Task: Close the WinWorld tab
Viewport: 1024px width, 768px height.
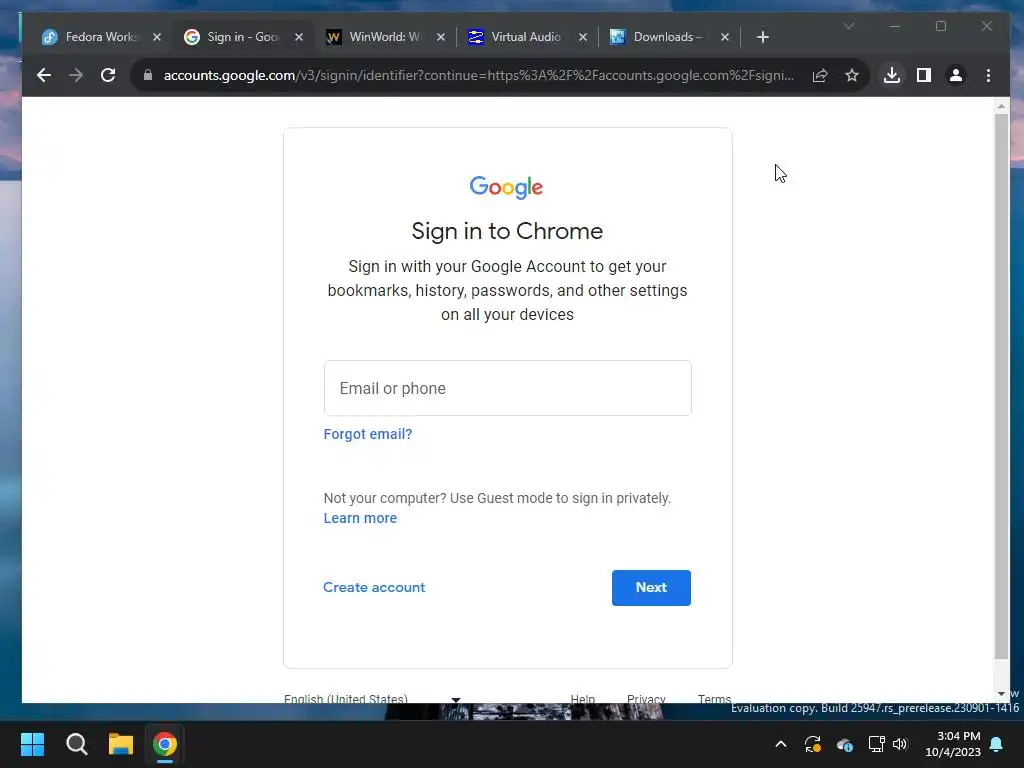Action: coord(441,37)
